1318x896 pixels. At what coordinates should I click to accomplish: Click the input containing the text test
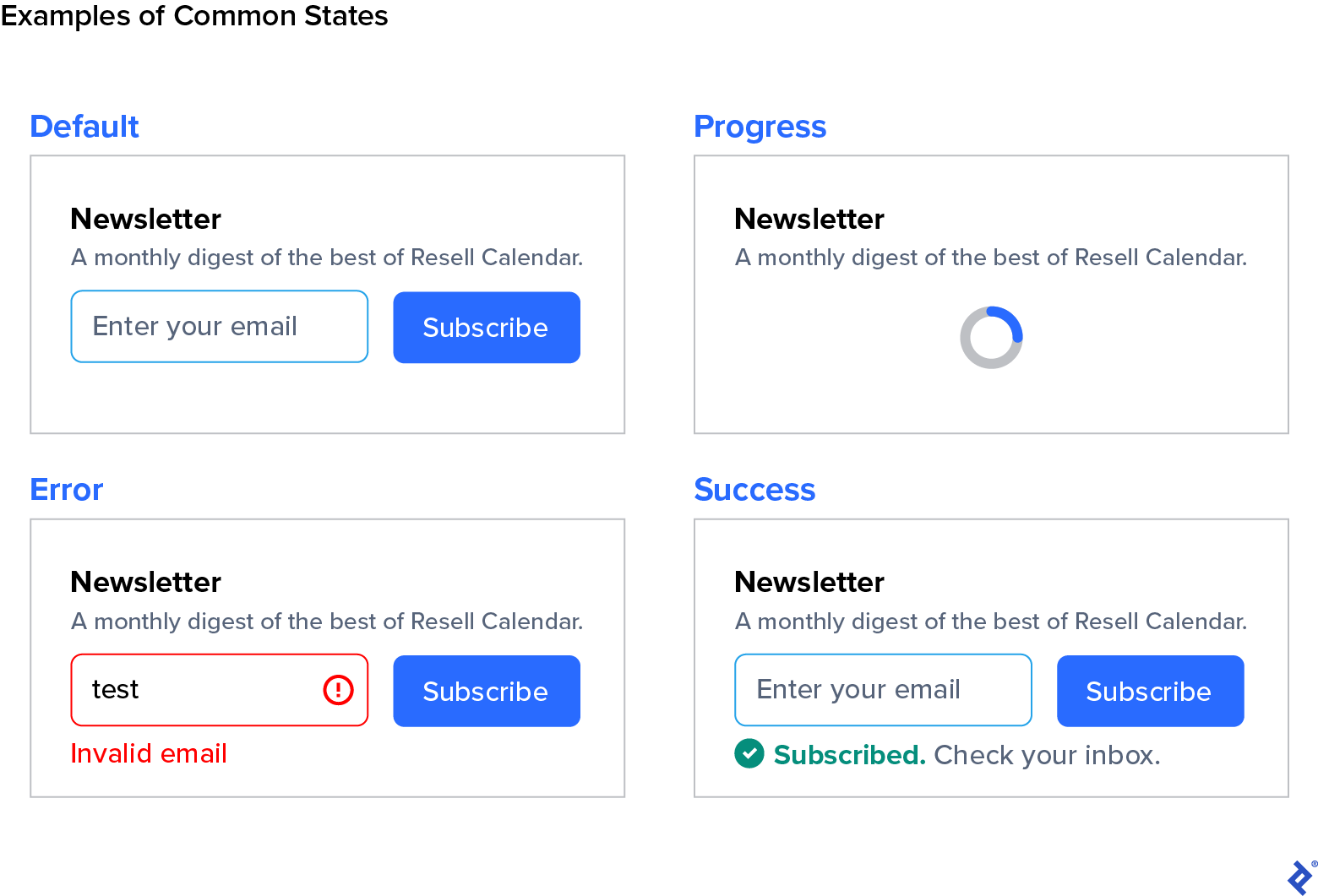point(194,690)
